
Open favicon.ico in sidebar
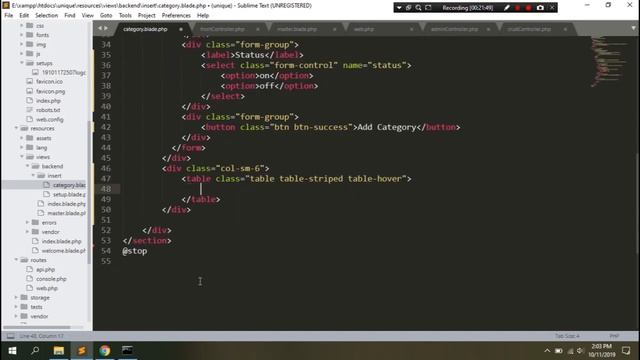coord(49,82)
